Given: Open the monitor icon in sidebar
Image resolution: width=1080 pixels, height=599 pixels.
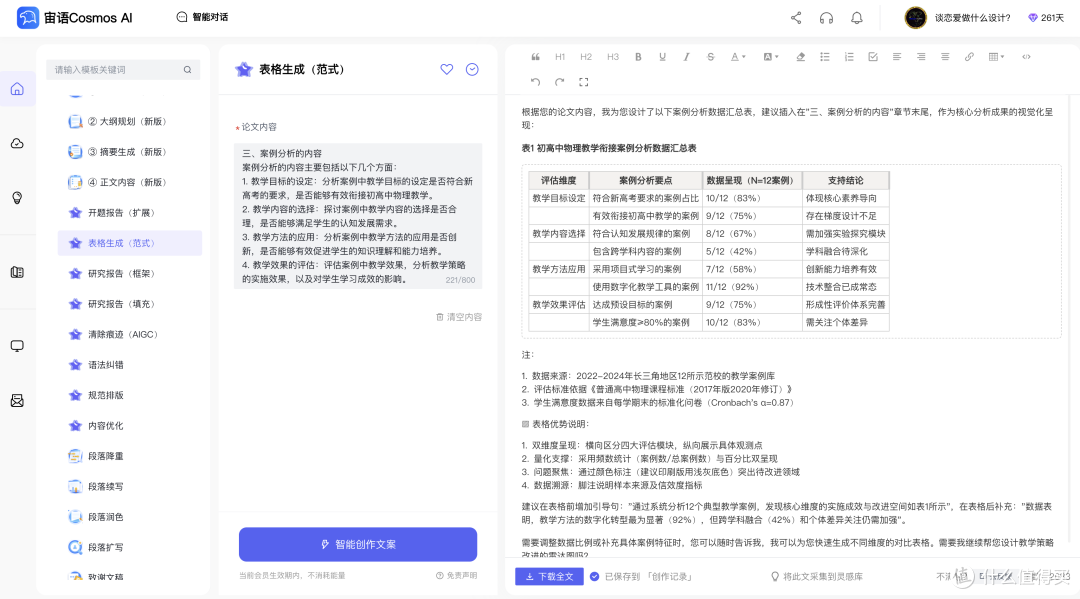Looking at the screenshot, I should tap(17, 346).
